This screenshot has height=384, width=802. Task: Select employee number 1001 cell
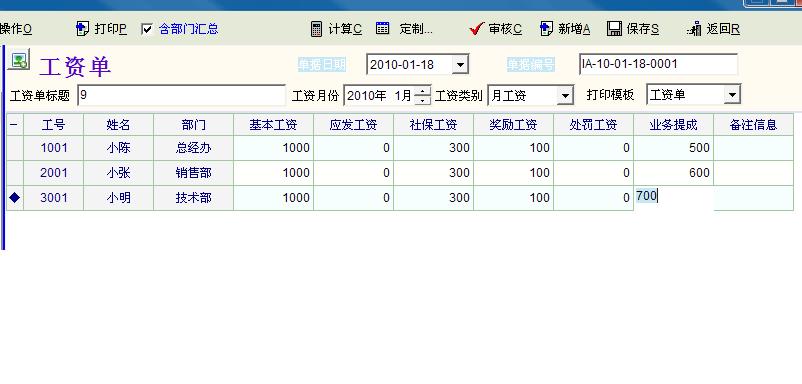[54, 148]
